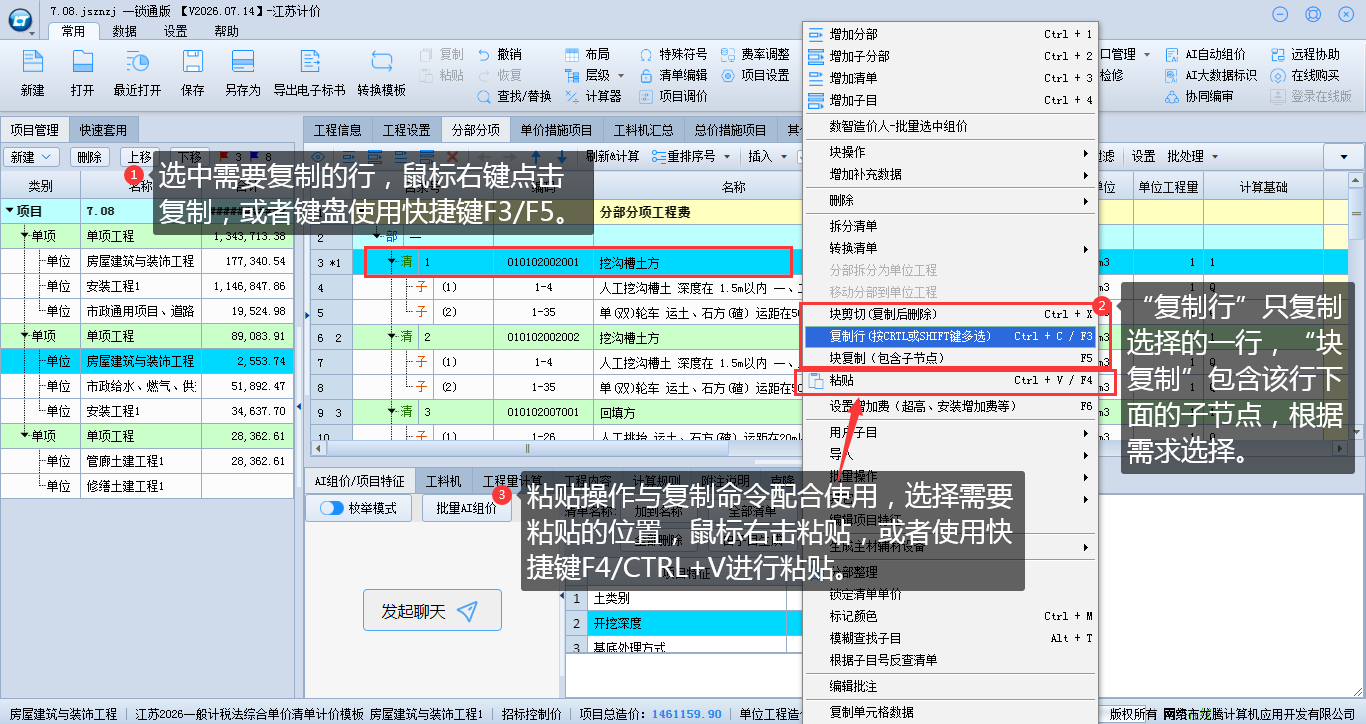This screenshot has width=1366, height=724.
Task: Click the 删除 button in project panel
Action: [90, 157]
